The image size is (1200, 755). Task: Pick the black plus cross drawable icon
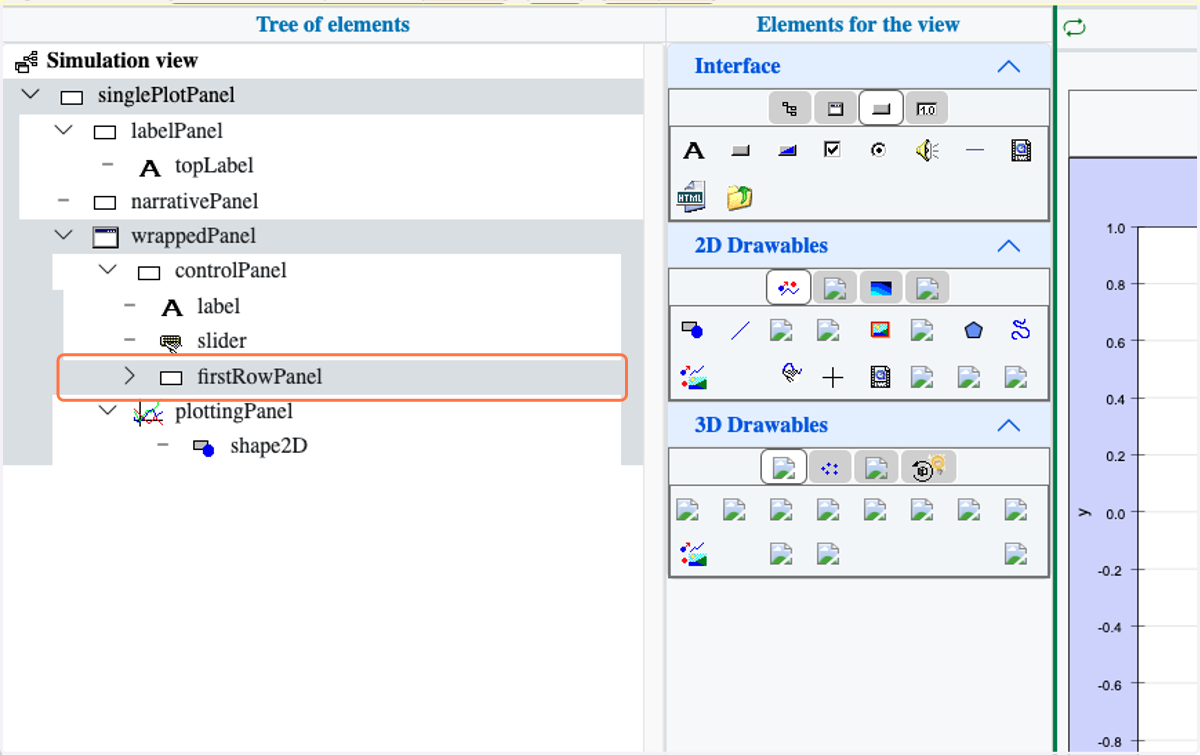832,377
